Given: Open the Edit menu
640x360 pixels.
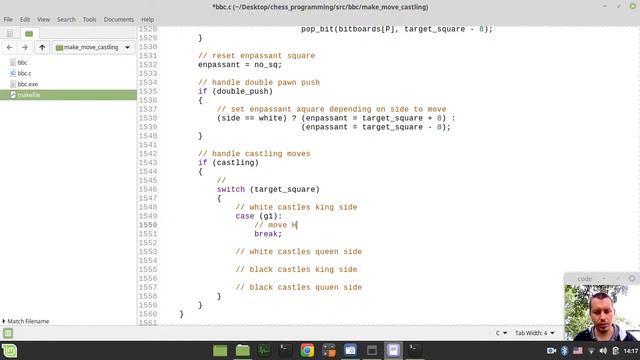Looking at the screenshot, I should [x=25, y=19].
